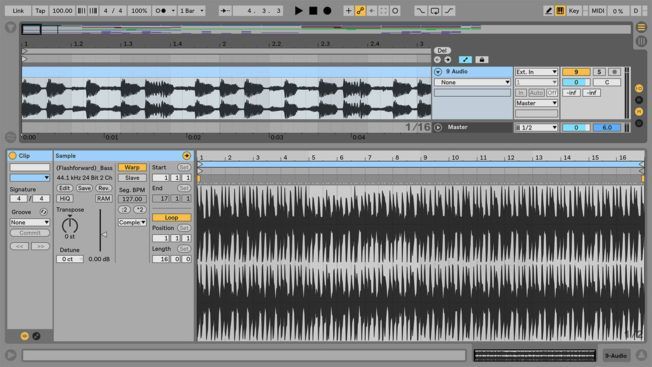
Task: Toggle the clip Loop button
Action: (x=171, y=217)
